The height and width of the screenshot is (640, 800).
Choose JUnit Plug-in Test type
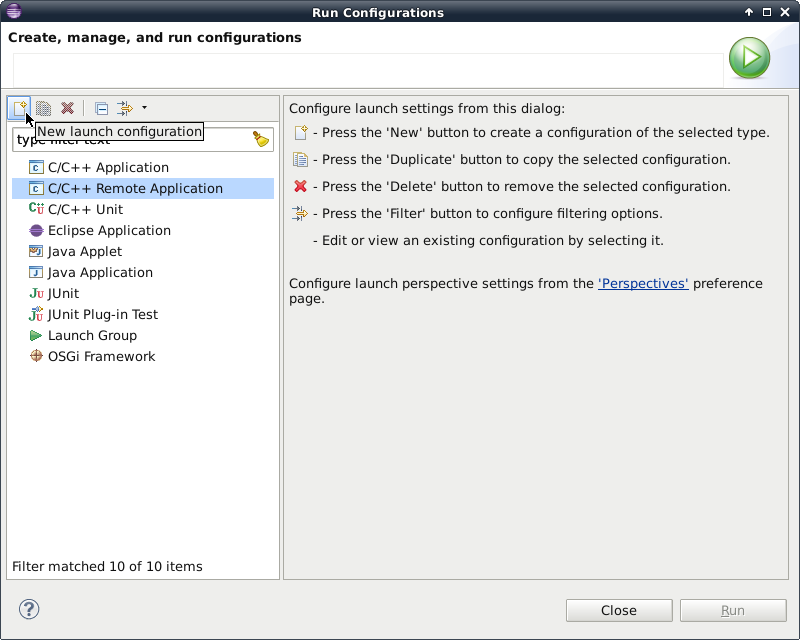(93, 314)
